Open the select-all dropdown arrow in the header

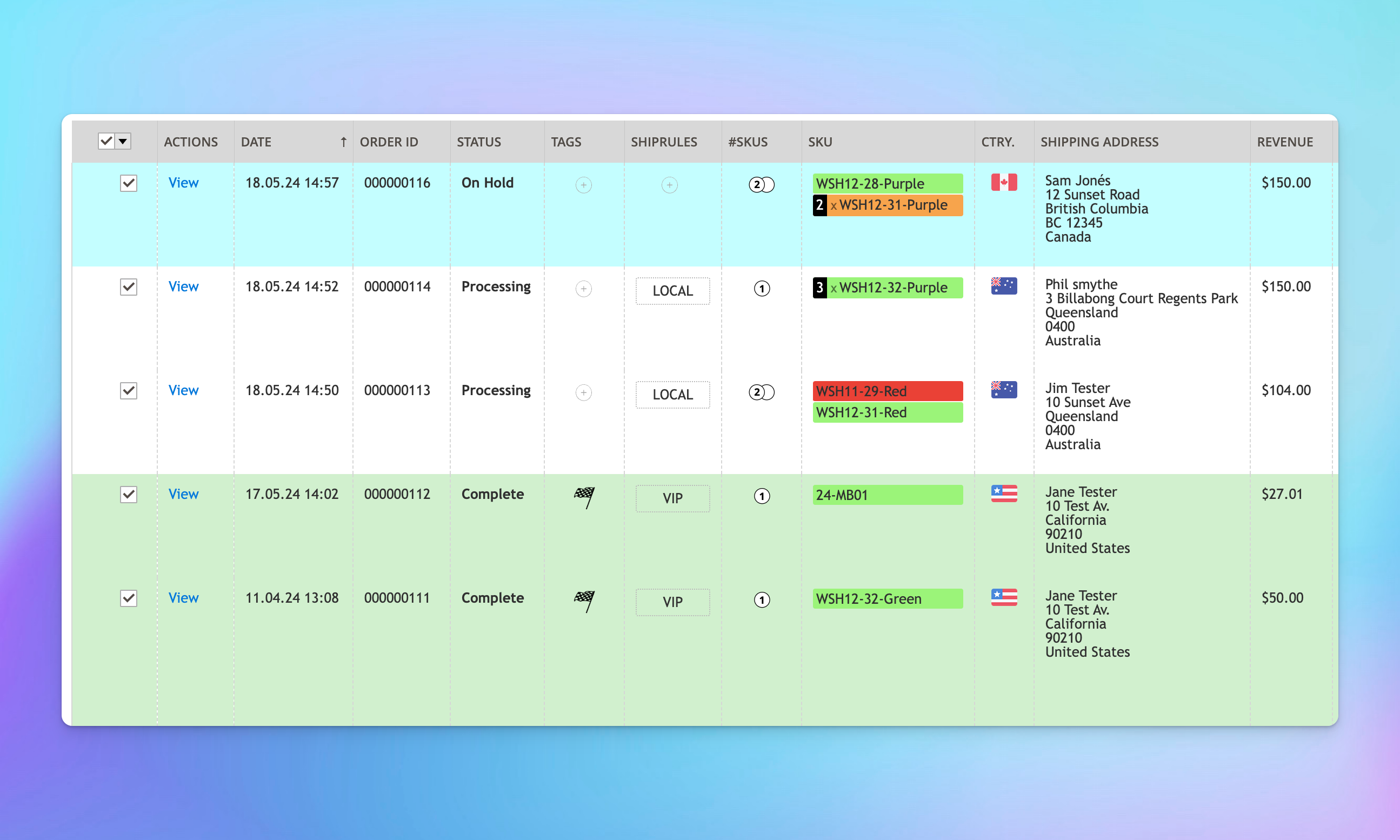[123, 141]
